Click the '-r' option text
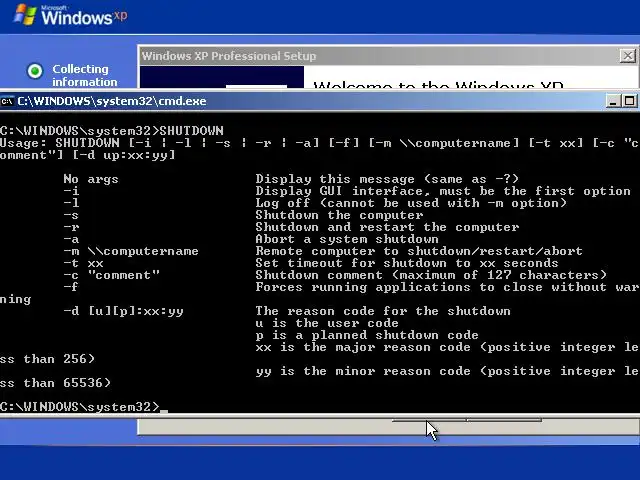The width and height of the screenshot is (640, 480). [71, 227]
